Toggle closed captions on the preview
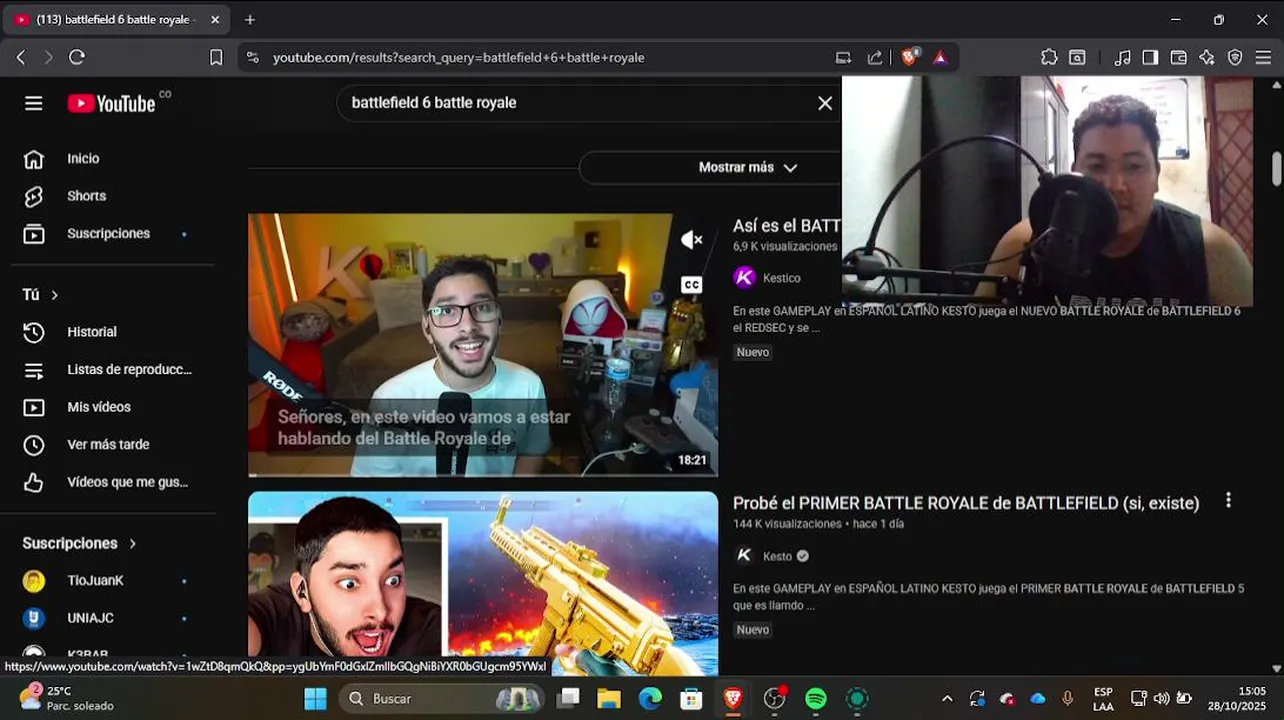This screenshot has width=1284, height=720. pos(691,285)
